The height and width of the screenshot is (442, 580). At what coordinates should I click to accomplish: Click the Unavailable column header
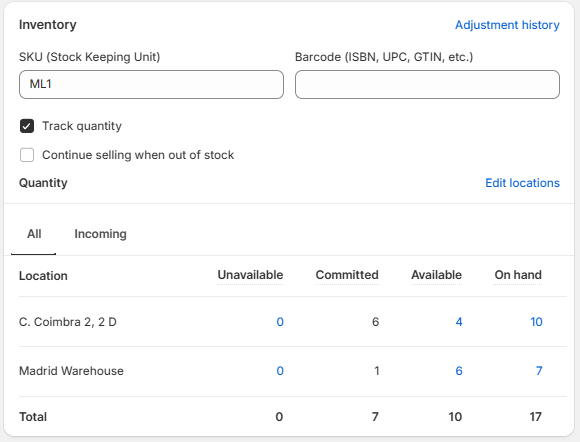pyautogui.click(x=250, y=275)
